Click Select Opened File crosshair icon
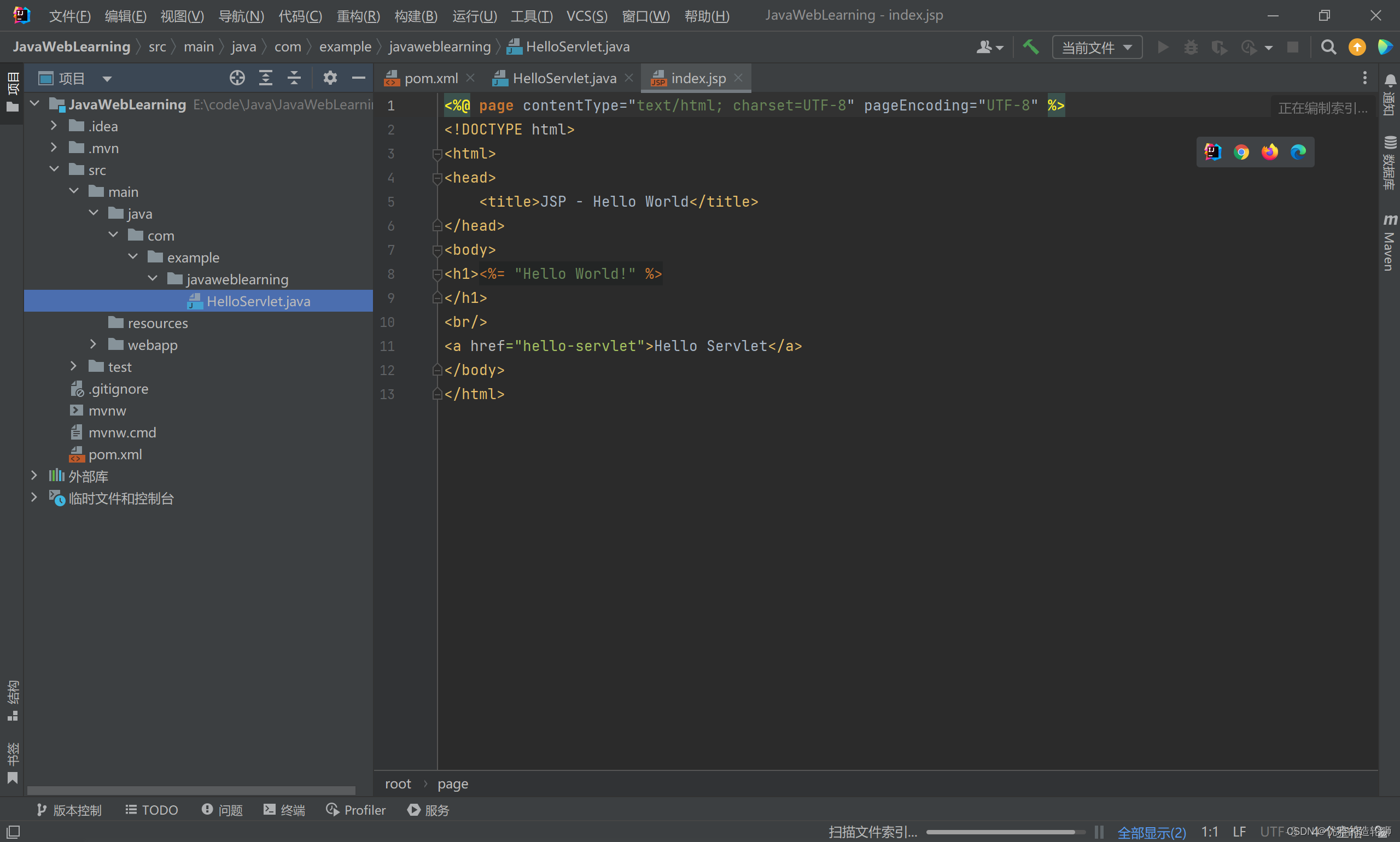The image size is (1400, 842). [x=237, y=78]
